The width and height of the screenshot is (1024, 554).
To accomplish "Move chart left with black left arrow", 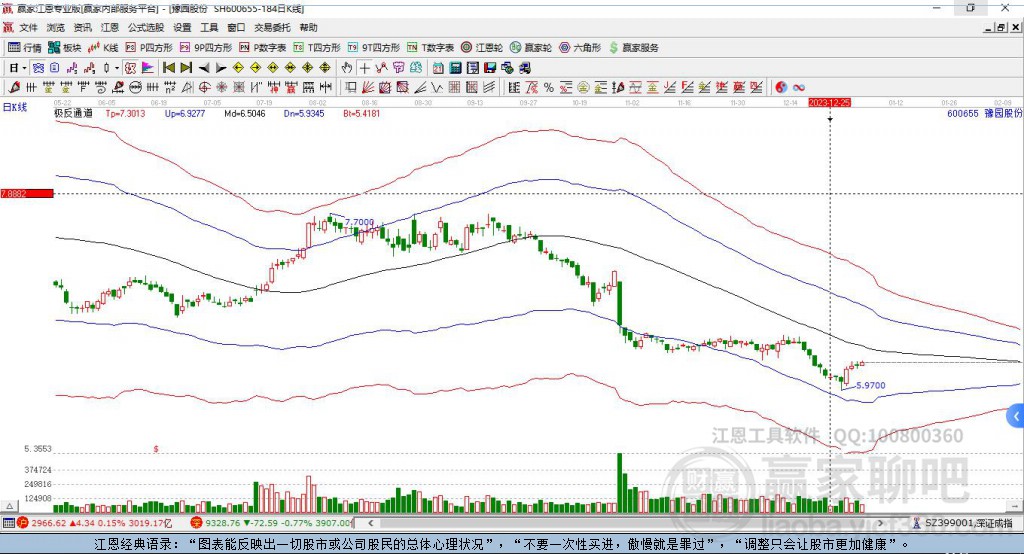I will [204, 68].
